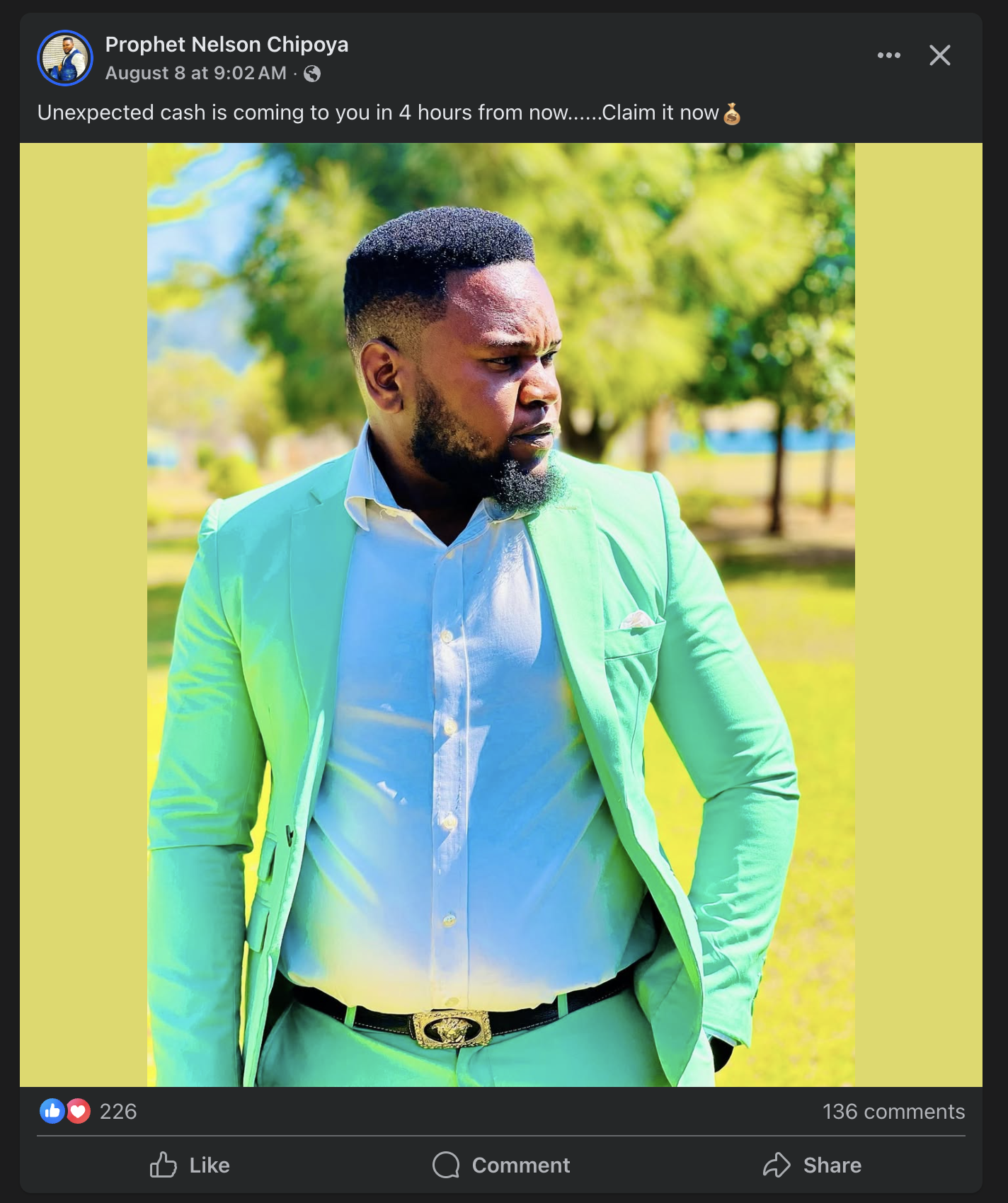
Task: Click the 'Unexpected cash is coming' caption text
Action: click(x=378, y=113)
